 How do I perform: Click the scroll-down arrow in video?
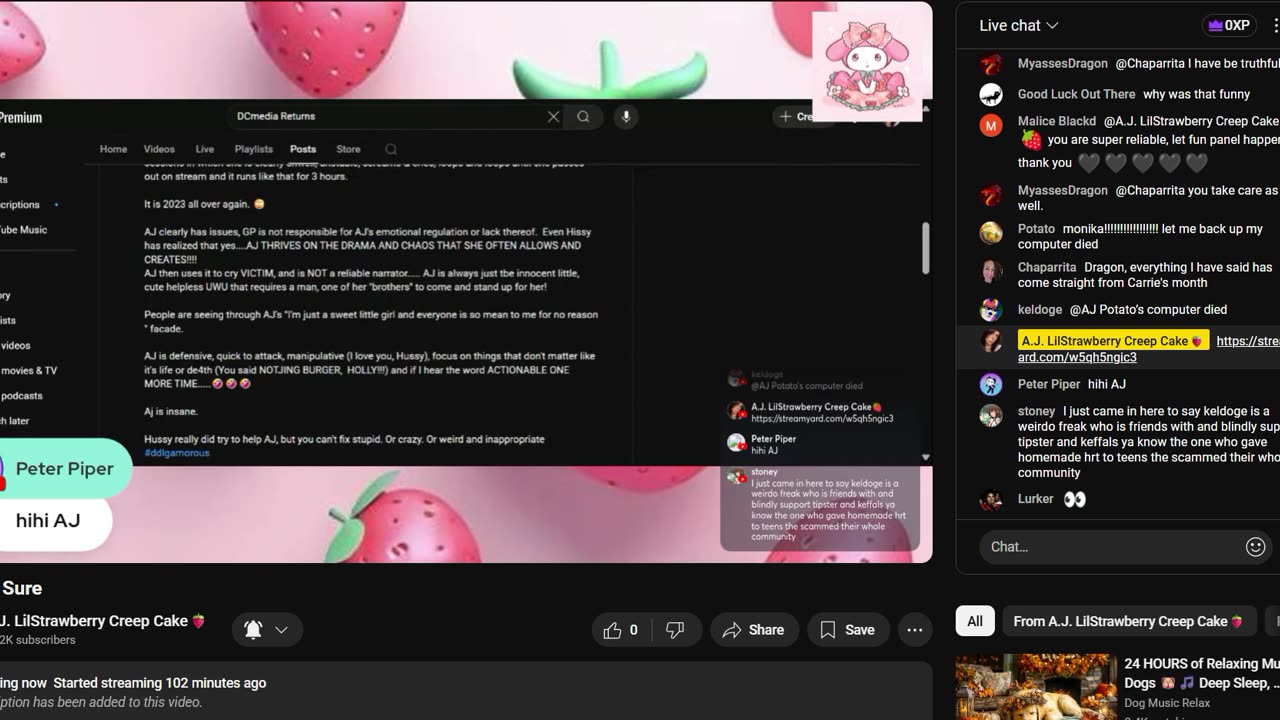(x=925, y=457)
